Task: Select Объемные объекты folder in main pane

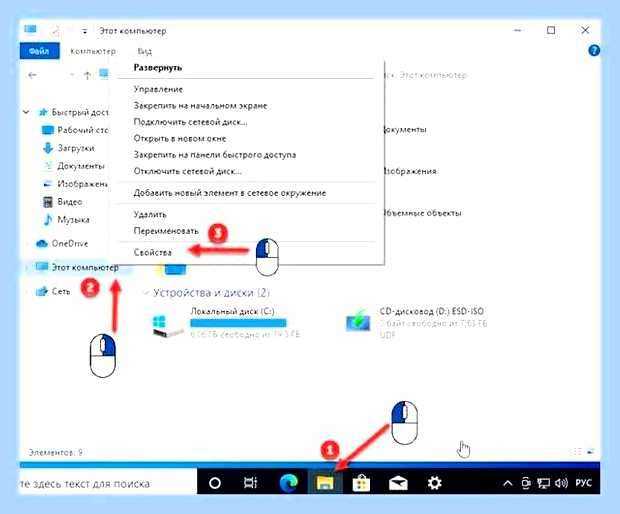Action: 422,213
